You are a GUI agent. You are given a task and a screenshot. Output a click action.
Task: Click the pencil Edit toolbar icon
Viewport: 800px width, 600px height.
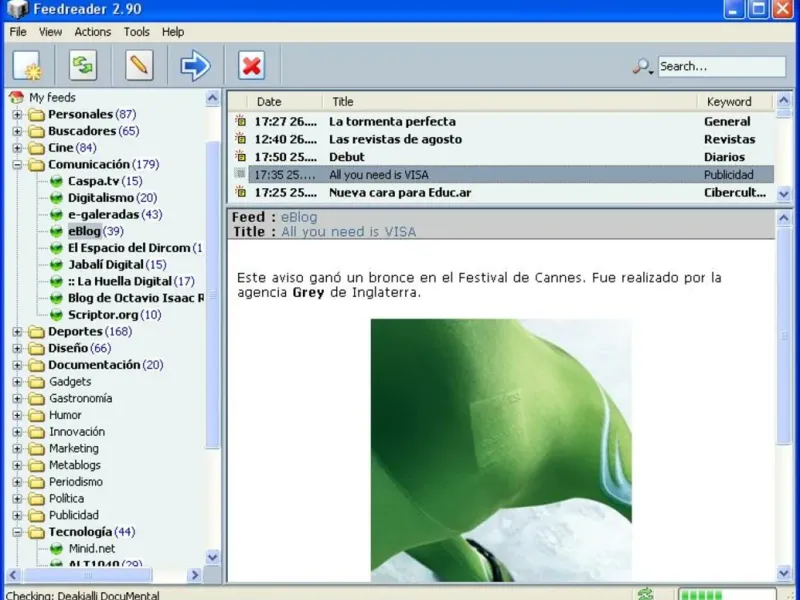pyautogui.click(x=139, y=66)
